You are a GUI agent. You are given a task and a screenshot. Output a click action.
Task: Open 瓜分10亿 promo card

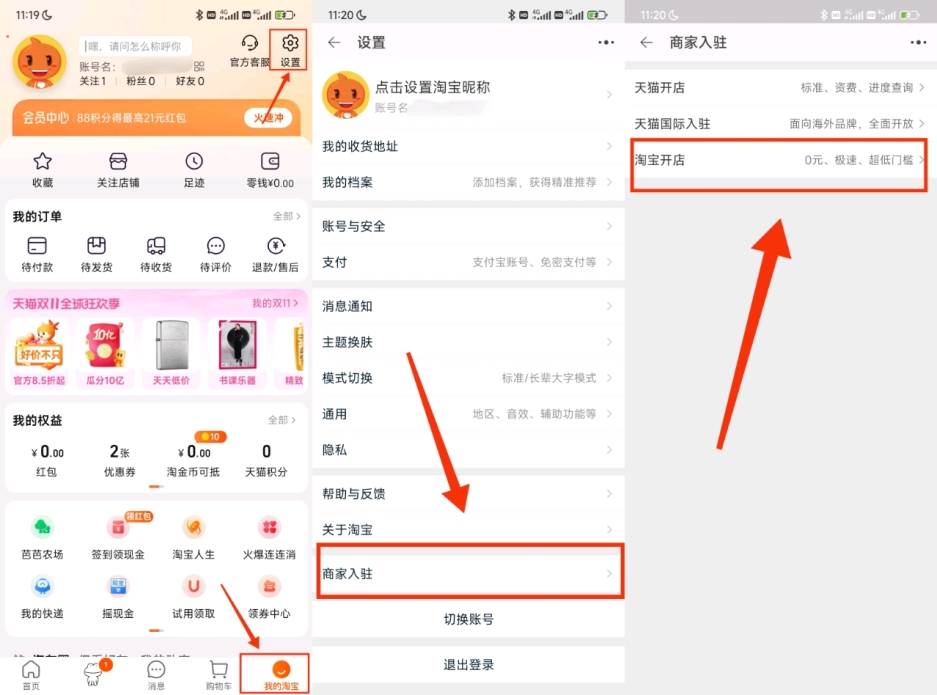[x=105, y=353]
